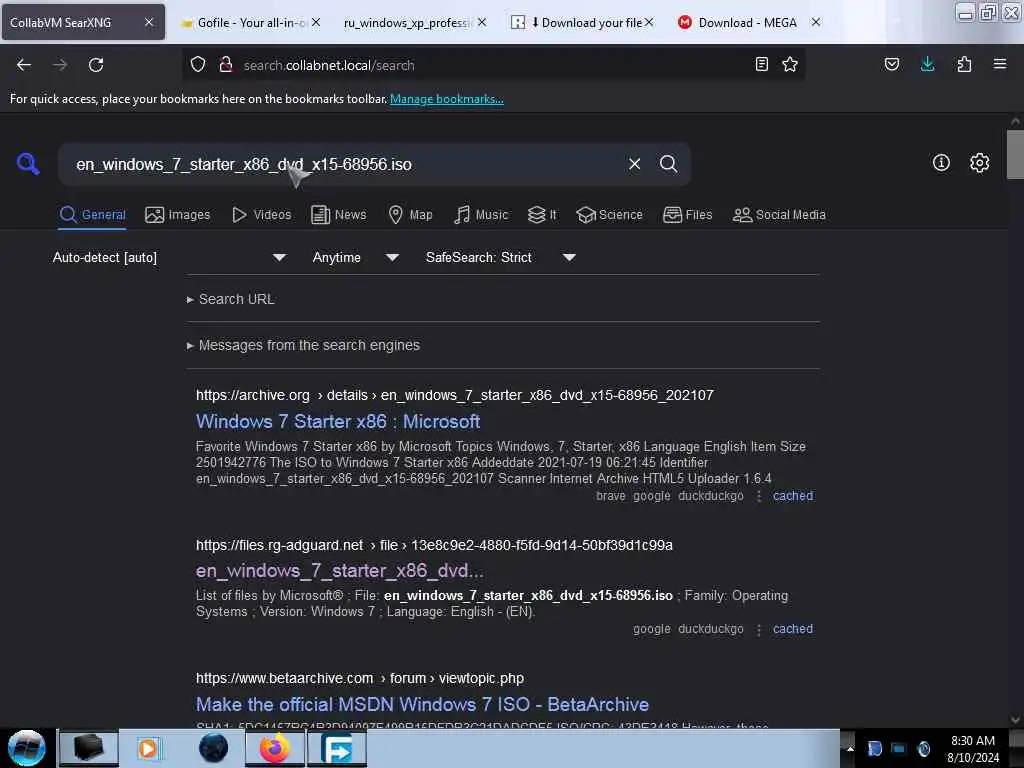Switch to the Gofile tab
Viewport: 1024px width, 768px height.
coord(249,23)
